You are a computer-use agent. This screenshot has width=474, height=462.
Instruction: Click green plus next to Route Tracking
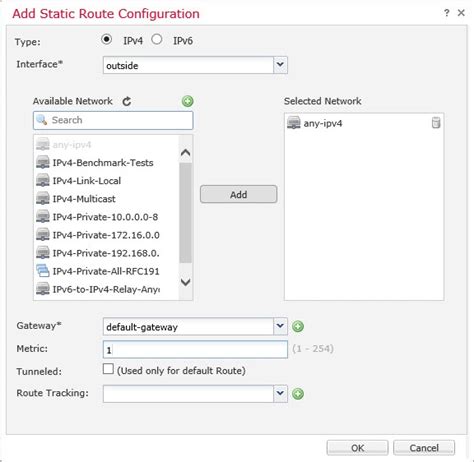pyautogui.click(x=298, y=394)
